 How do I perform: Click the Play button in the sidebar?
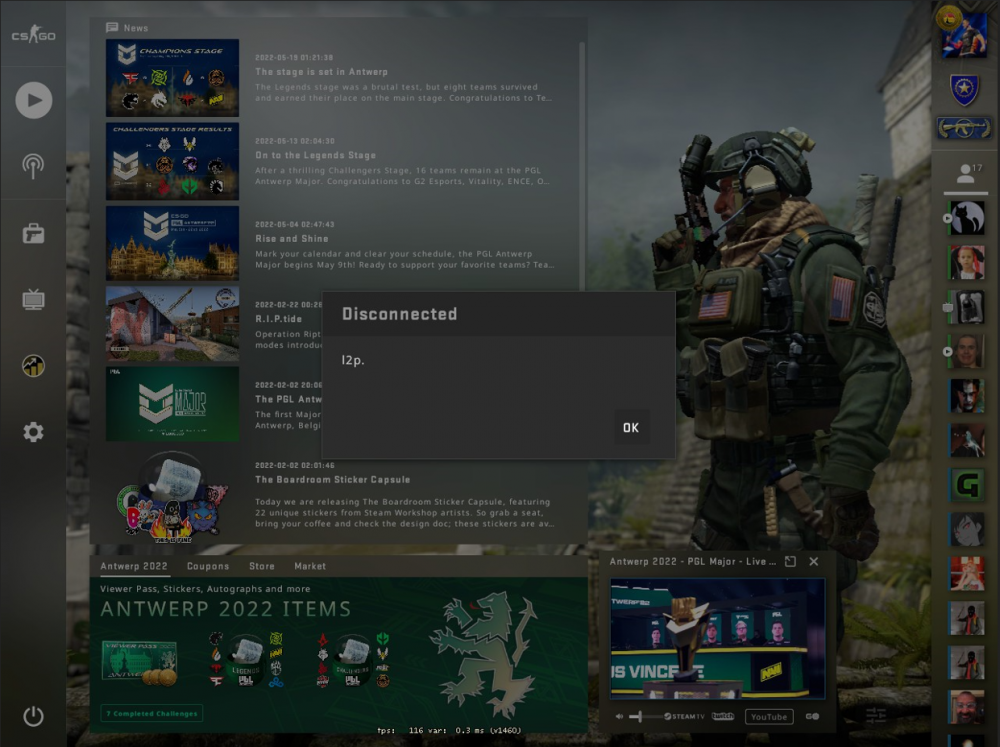34,100
